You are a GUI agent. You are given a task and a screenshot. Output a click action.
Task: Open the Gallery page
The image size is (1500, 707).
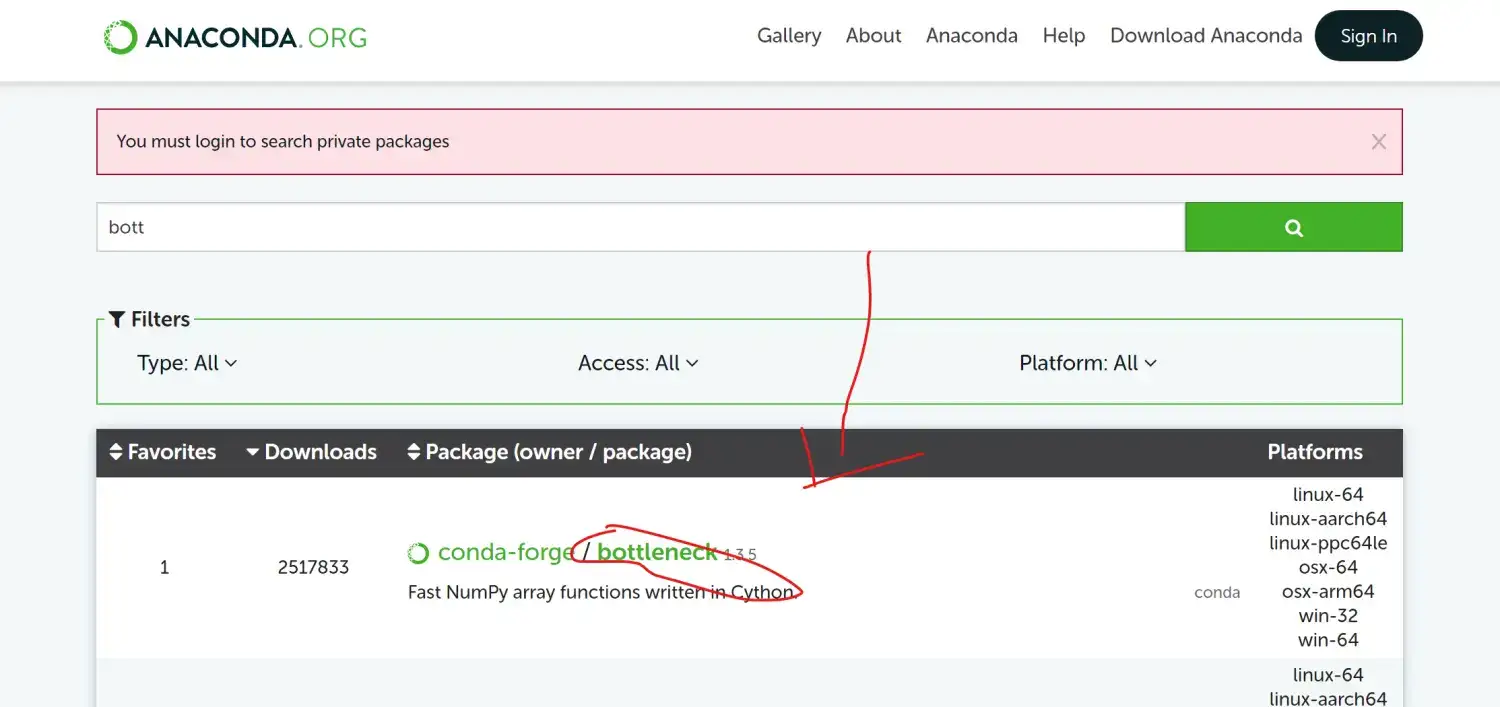point(789,36)
